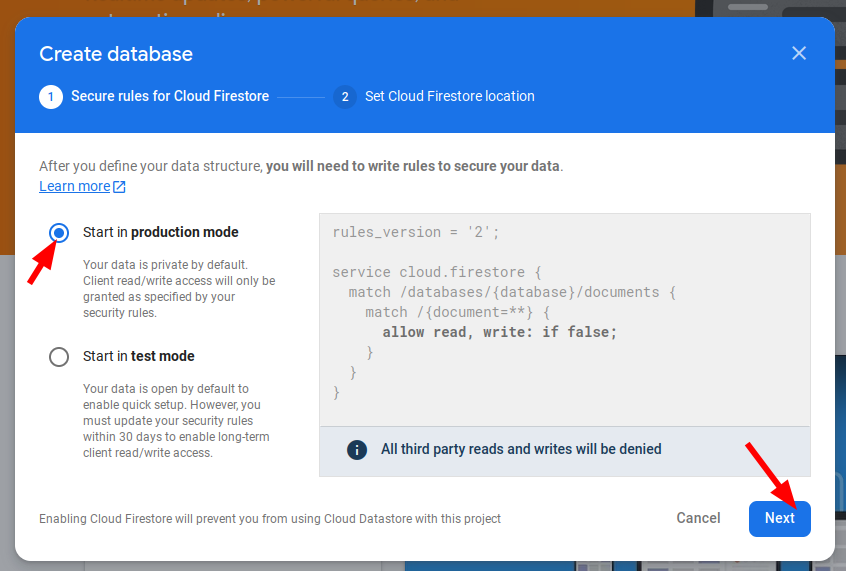Click 'All third party reads and writes will be denied'

coord(521,449)
